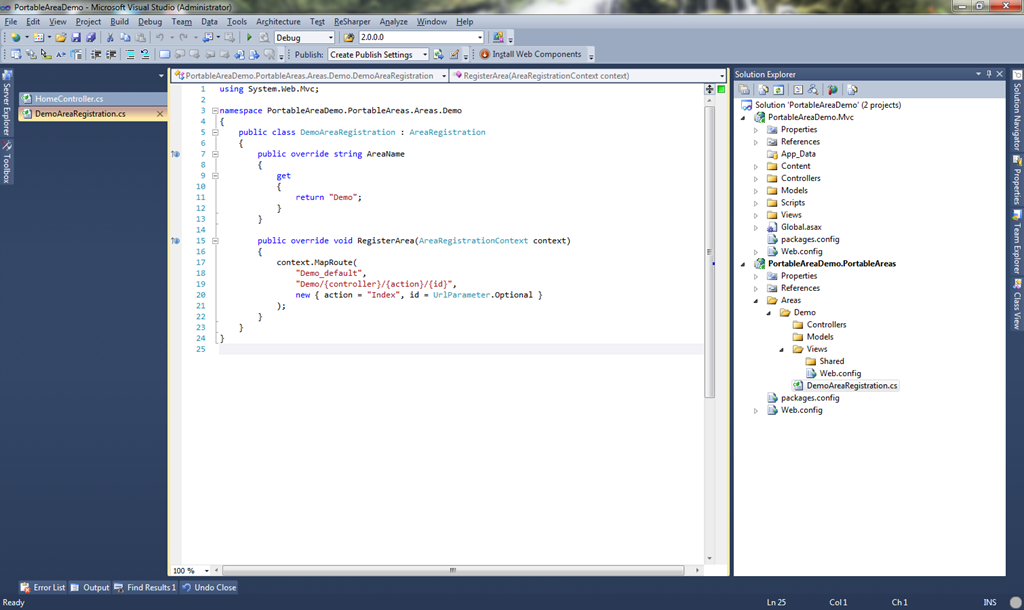This screenshot has height=610, width=1024.
Task: Select Global.asax in Solution Explorer
Action: tap(801, 227)
